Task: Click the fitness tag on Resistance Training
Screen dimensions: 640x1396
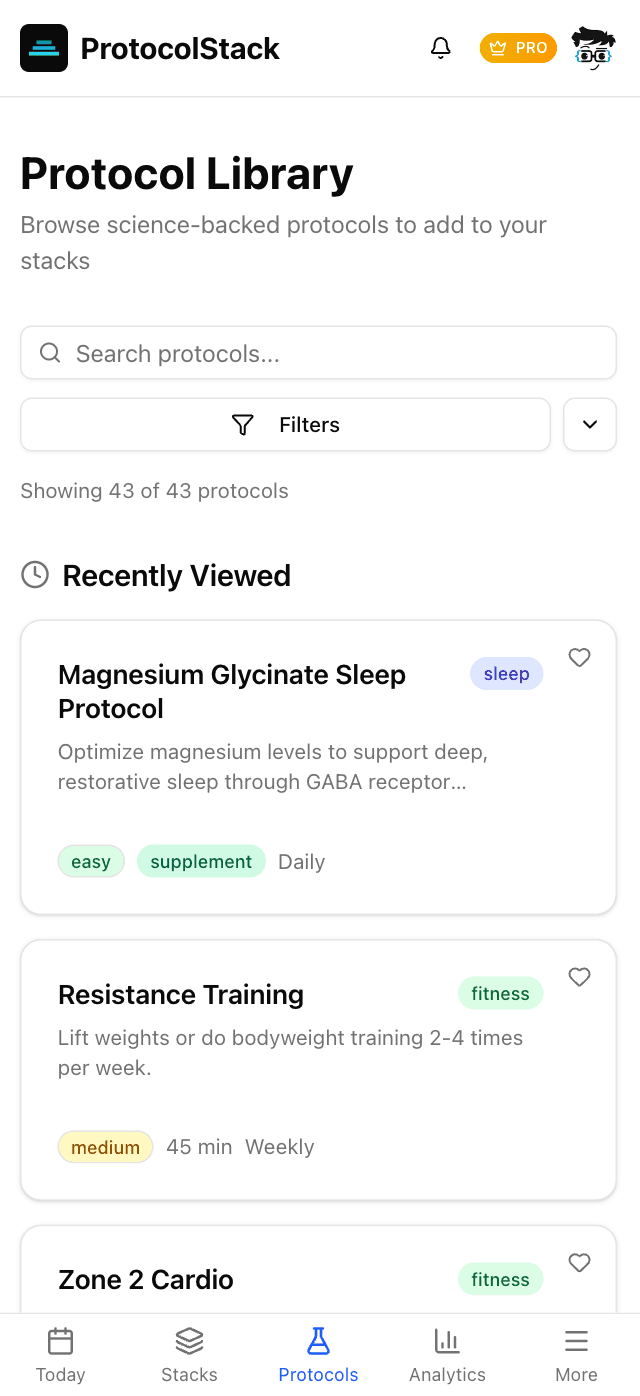Action: (x=500, y=993)
